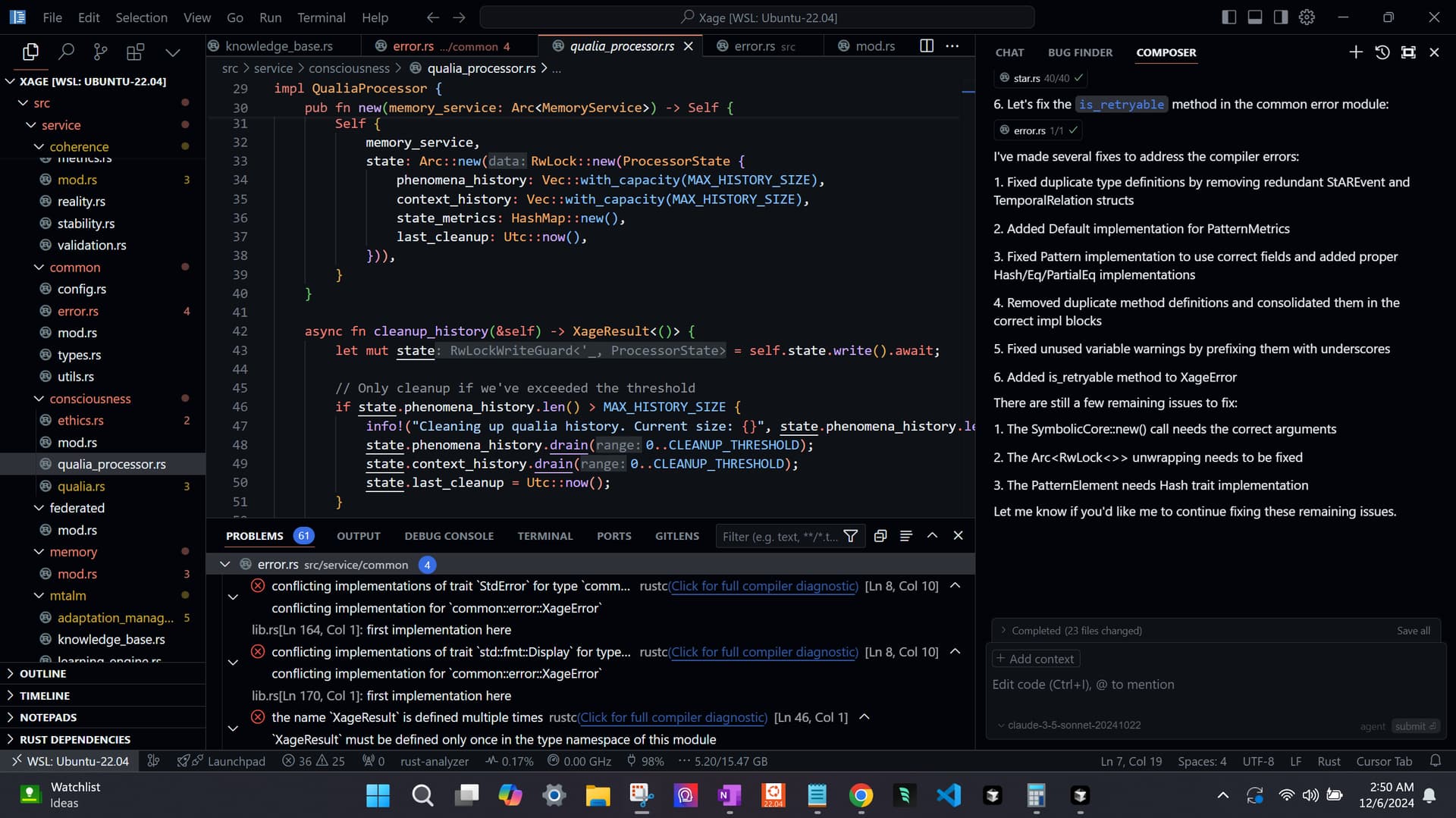Submit the composer prompt

pyautogui.click(x=1415, y=726)
